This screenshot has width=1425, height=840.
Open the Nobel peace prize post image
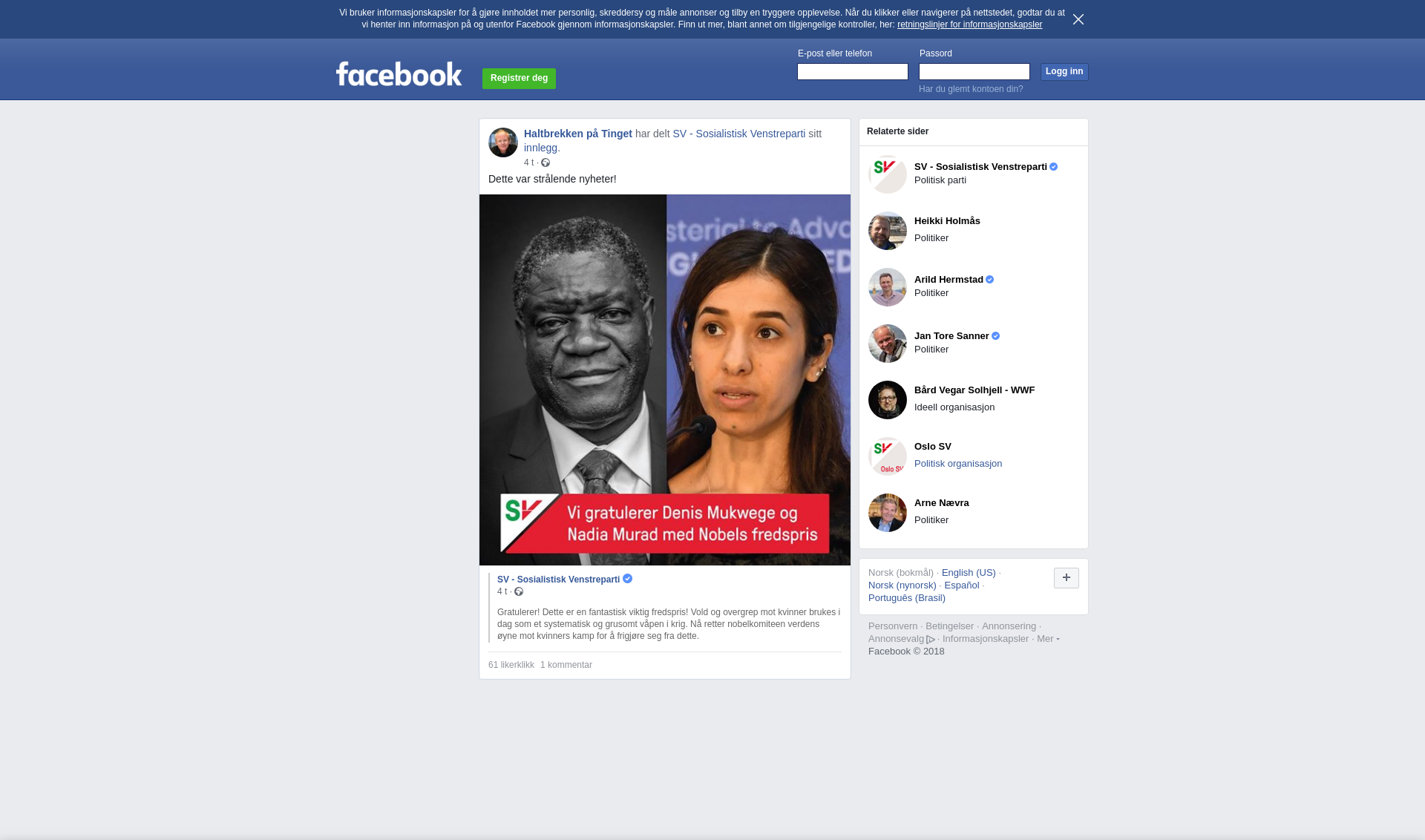point(665,380)
